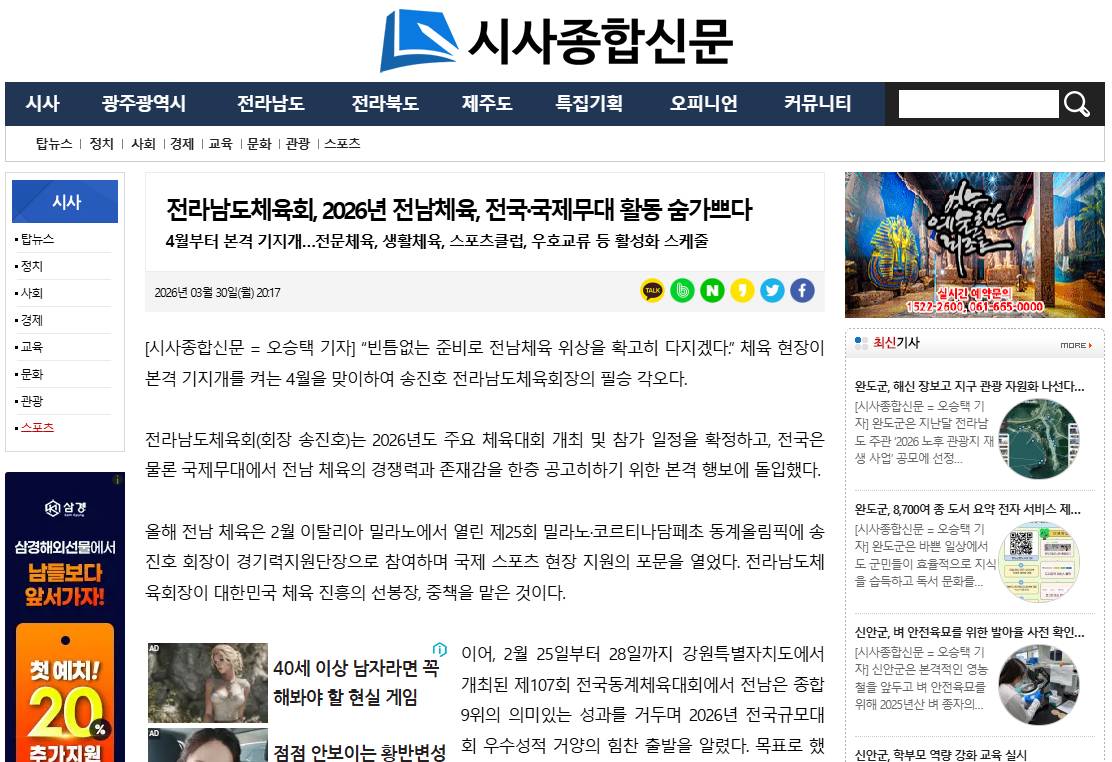Share article via KakaoTalk icon
1112x762 pixels.
point(652,290)
